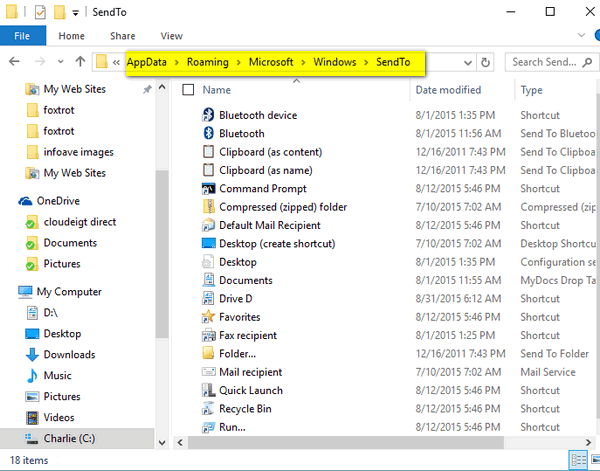Screen dimensions: 600x471
Task: Click the Videos film icon in sidebar
Action: click(32, 418)
